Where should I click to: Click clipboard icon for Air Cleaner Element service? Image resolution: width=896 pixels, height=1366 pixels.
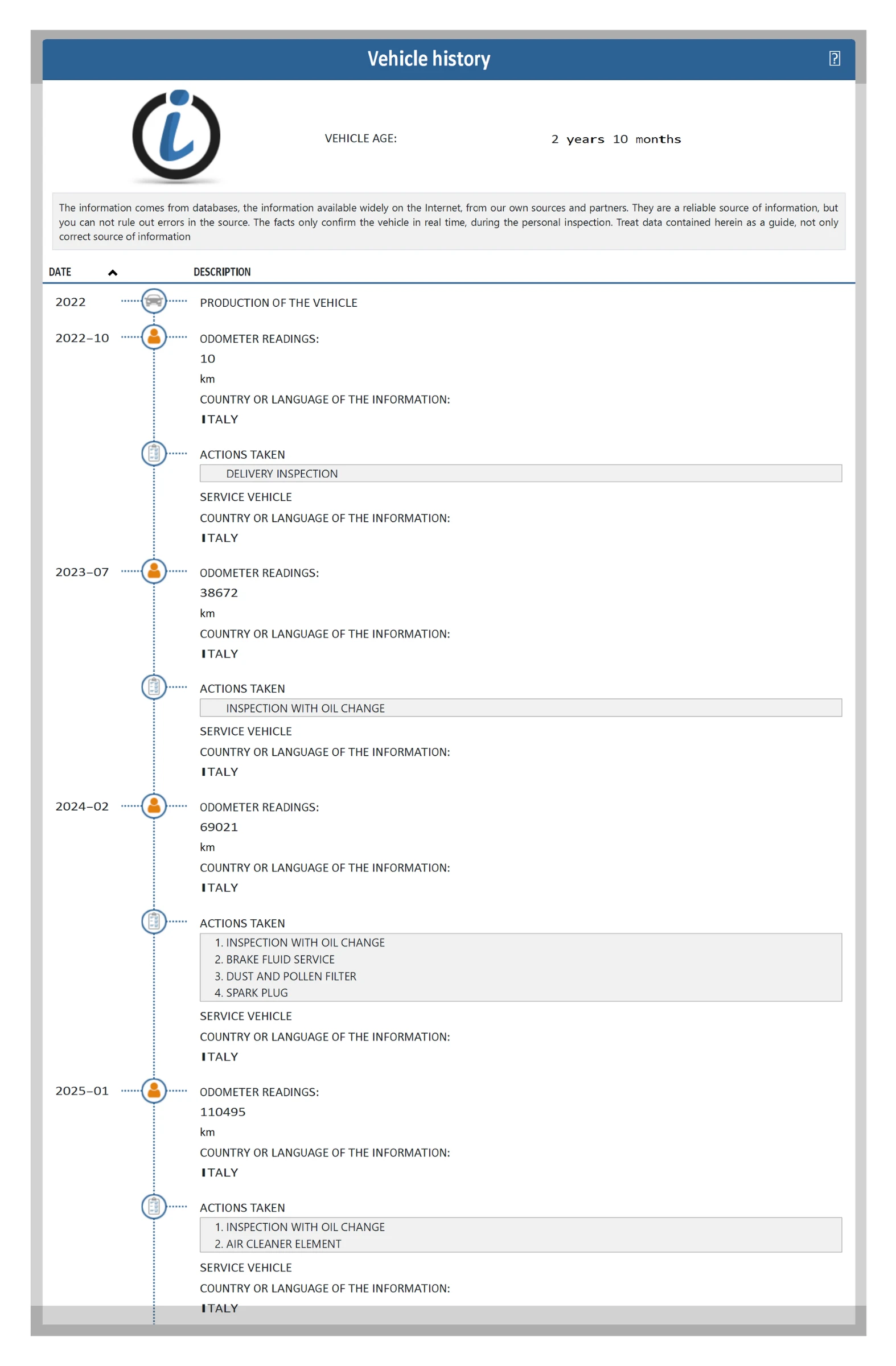tap(154, 1207)
